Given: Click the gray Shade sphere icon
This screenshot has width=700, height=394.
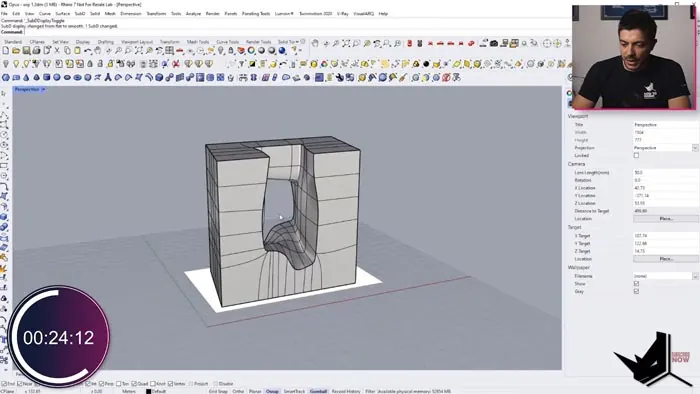Looking at the screenshot, I should point(261,50).
